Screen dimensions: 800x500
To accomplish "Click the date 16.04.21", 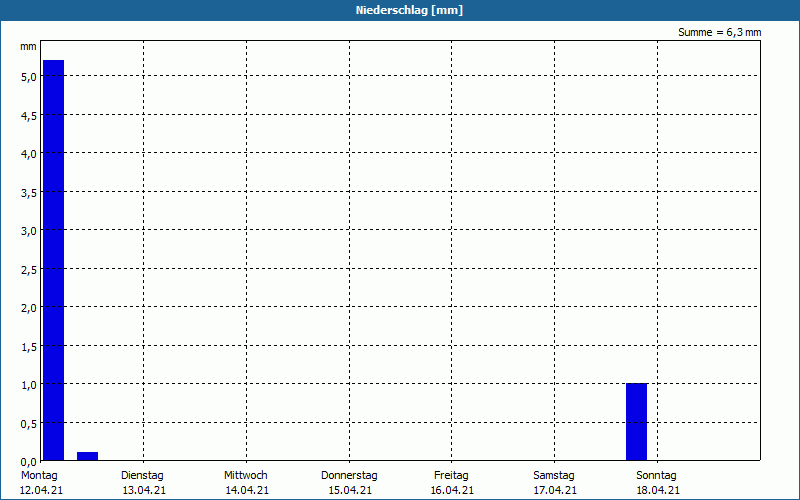I will [x=452, y=490].
